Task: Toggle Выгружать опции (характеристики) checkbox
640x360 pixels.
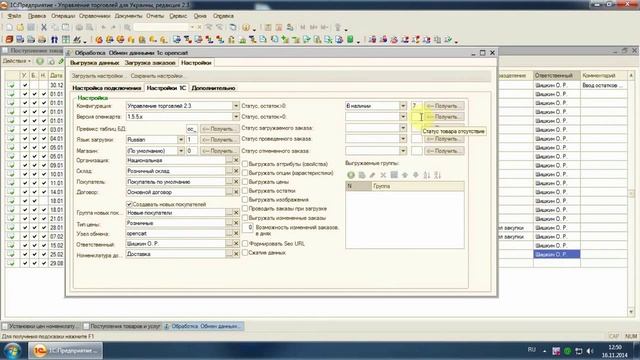Action: point(245,173)
